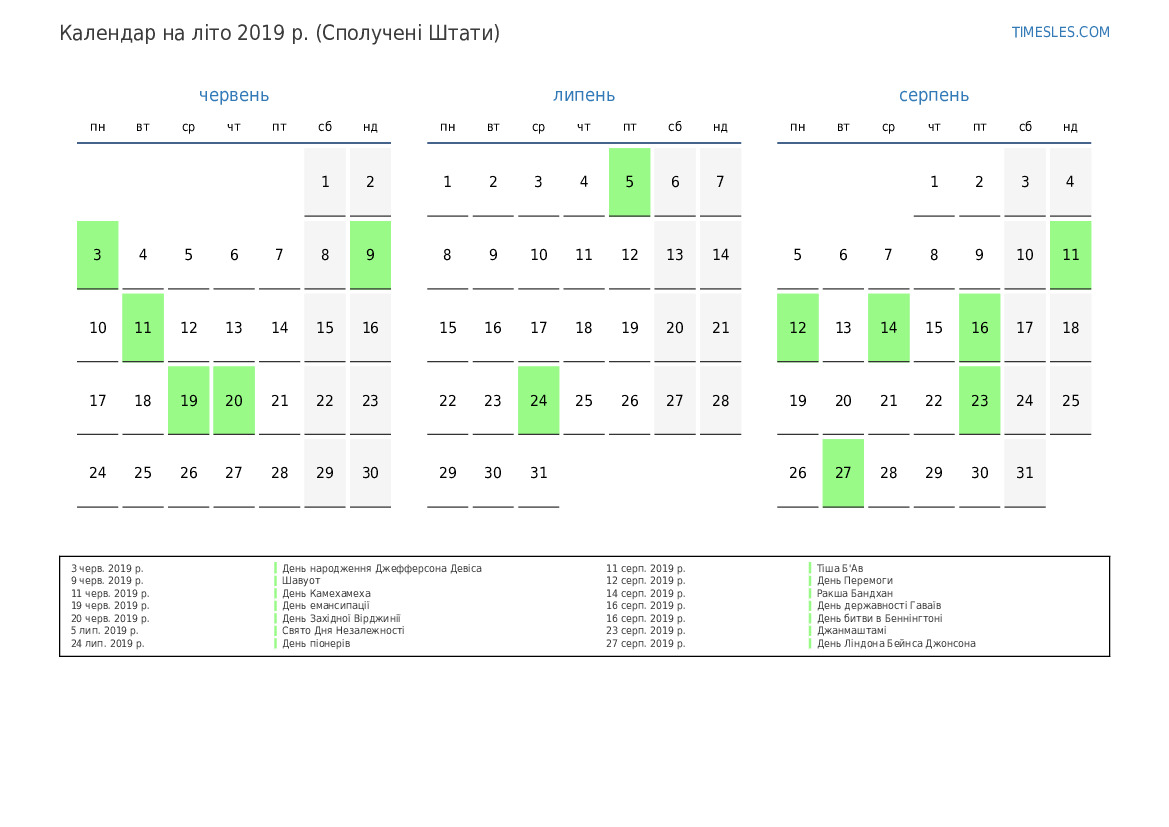Click the 'День Камехамеха' holiday entry
Viewport: 1169px width, 827px height.
[327, 594]
